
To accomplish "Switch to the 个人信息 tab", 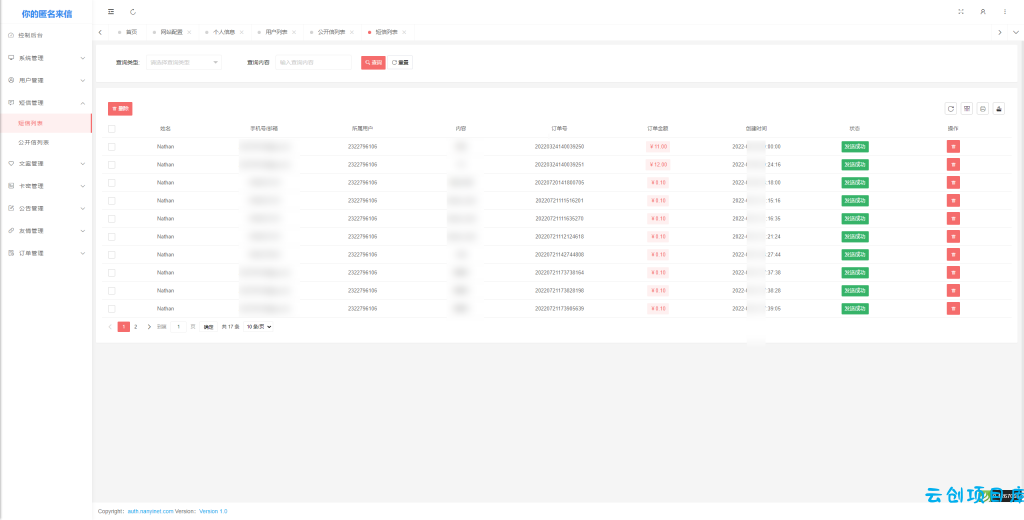I will [x=224, y=32].
